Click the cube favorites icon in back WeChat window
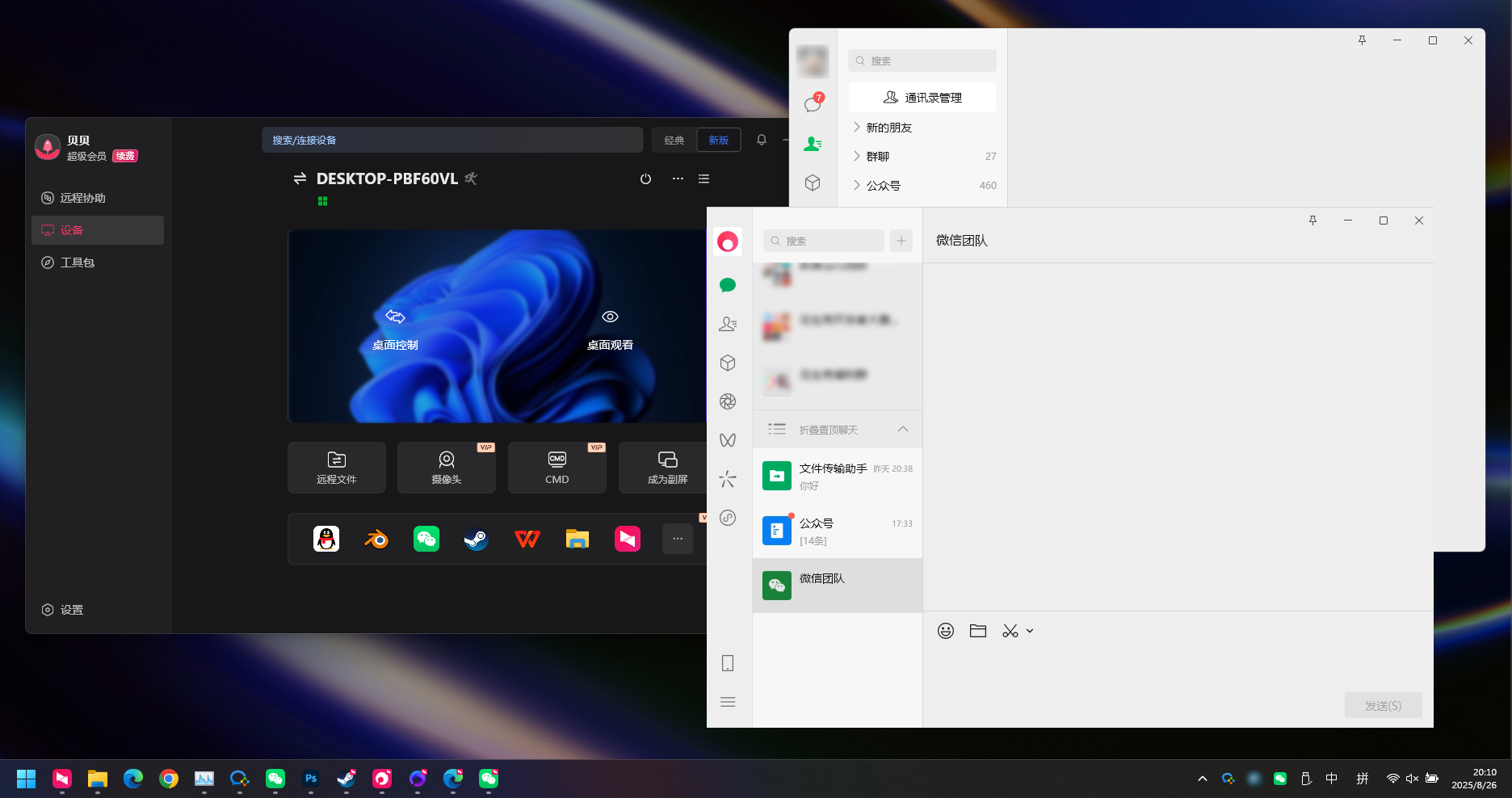 coord(813,183)
